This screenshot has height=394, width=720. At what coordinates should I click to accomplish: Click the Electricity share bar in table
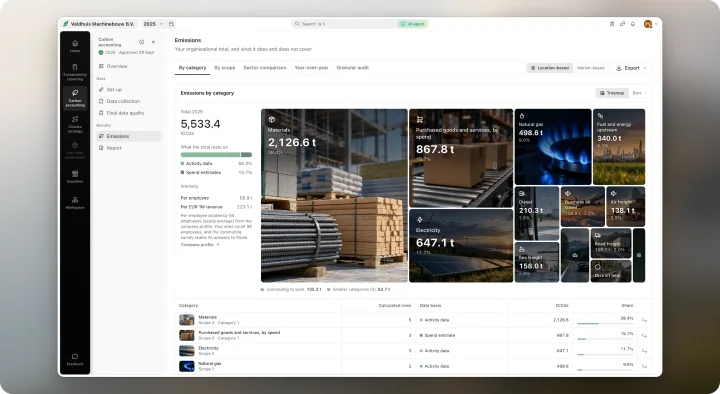[x=605, y=355]
